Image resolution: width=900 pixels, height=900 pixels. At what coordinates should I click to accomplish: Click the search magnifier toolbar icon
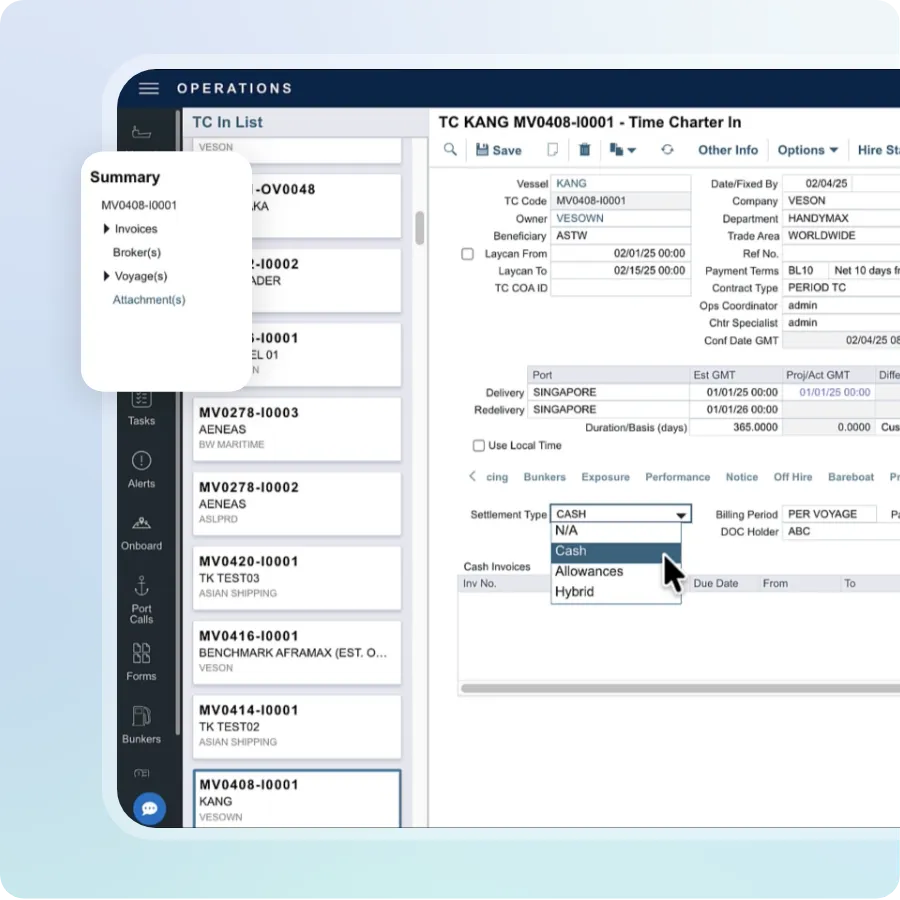(x=451, y=150)
